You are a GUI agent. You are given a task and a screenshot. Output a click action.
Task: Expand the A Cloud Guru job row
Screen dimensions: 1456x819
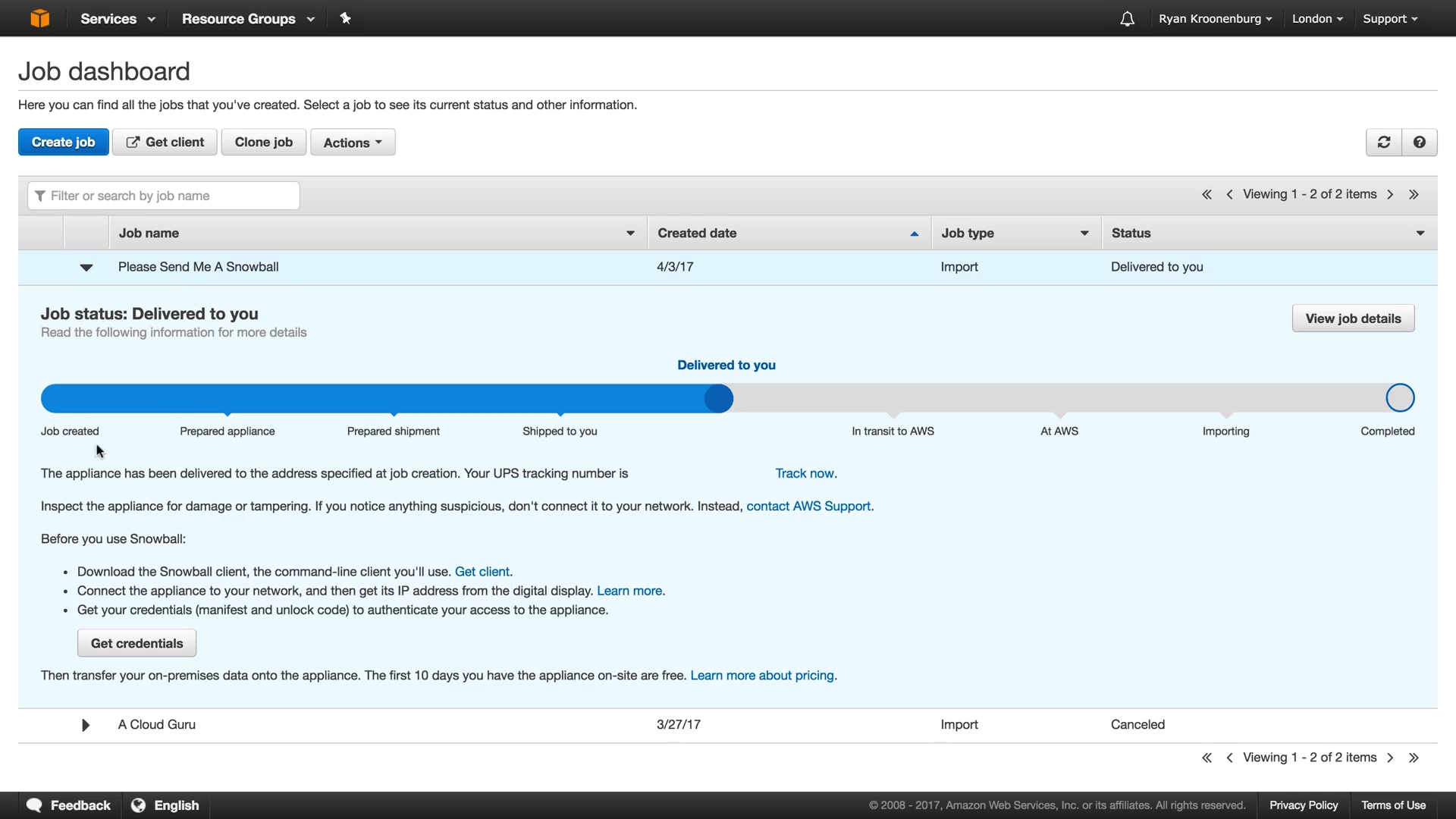(86, 725)
